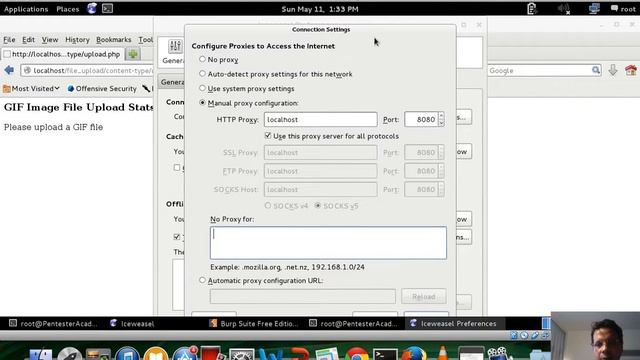
Task: Select the General preferences tab icon
Action: (175, 51)
